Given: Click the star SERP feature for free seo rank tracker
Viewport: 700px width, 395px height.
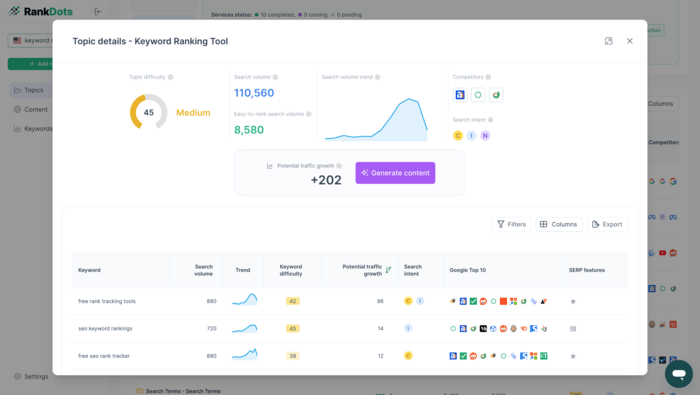Looking at the screenshot, I should pos(573,356).
